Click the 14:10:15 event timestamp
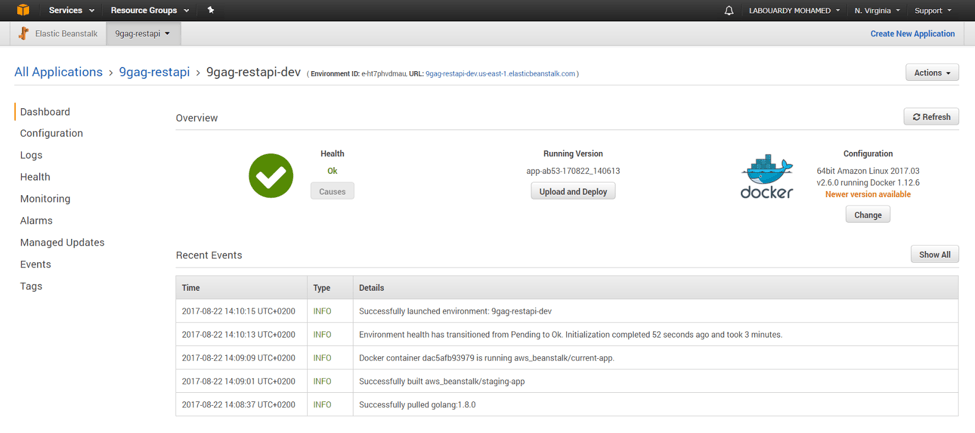 pyautogui.click(x=238, y=311)
